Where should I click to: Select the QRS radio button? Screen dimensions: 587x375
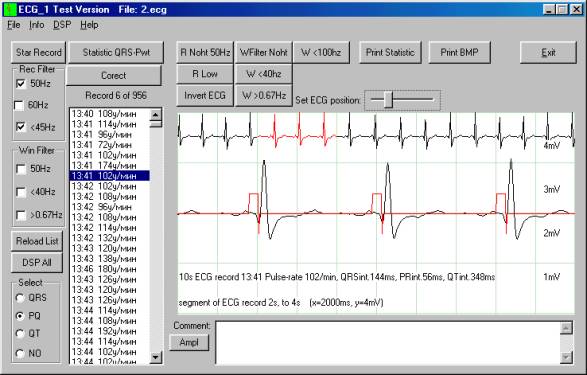coord(20,298)
